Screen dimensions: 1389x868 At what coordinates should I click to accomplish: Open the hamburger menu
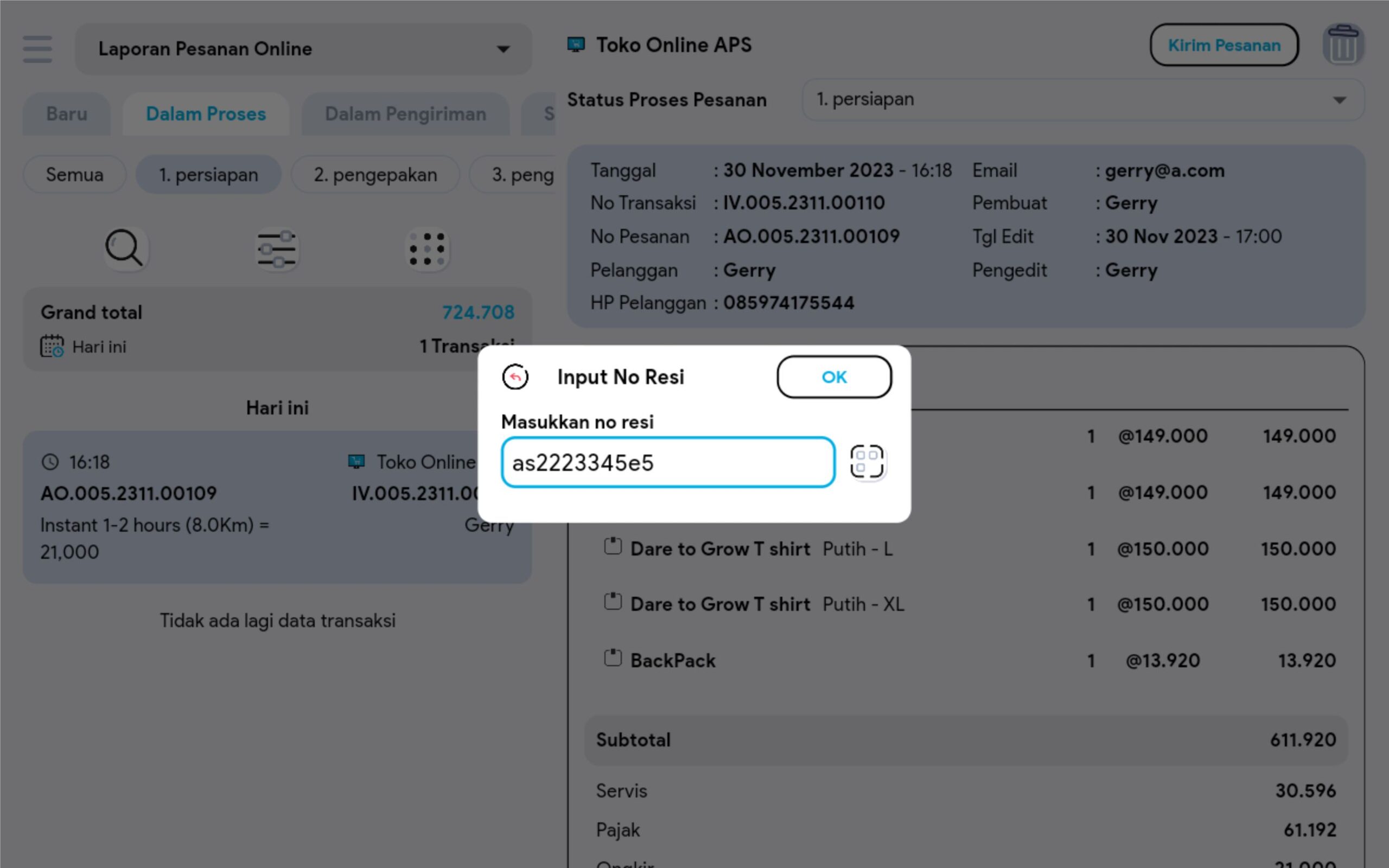pyautogui.click(x=37, y=49)
